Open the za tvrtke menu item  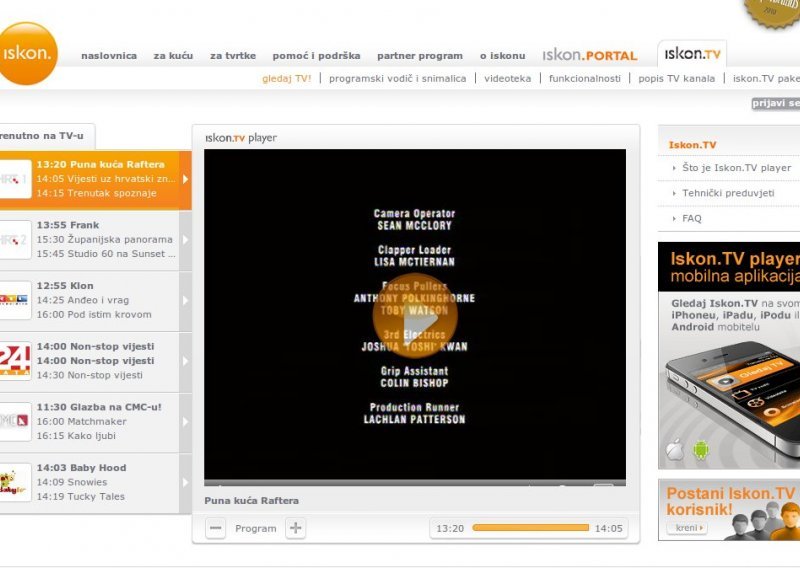click(233, 56)
